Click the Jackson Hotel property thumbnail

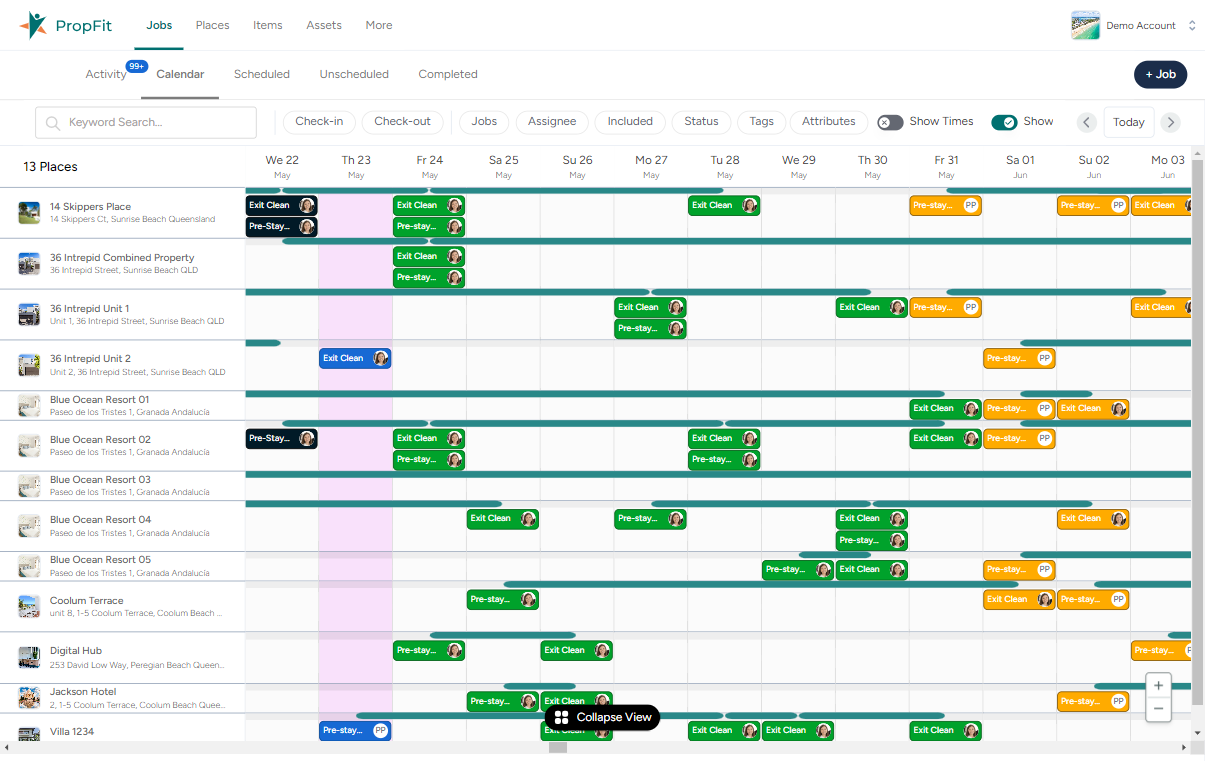tap(29, 697)
